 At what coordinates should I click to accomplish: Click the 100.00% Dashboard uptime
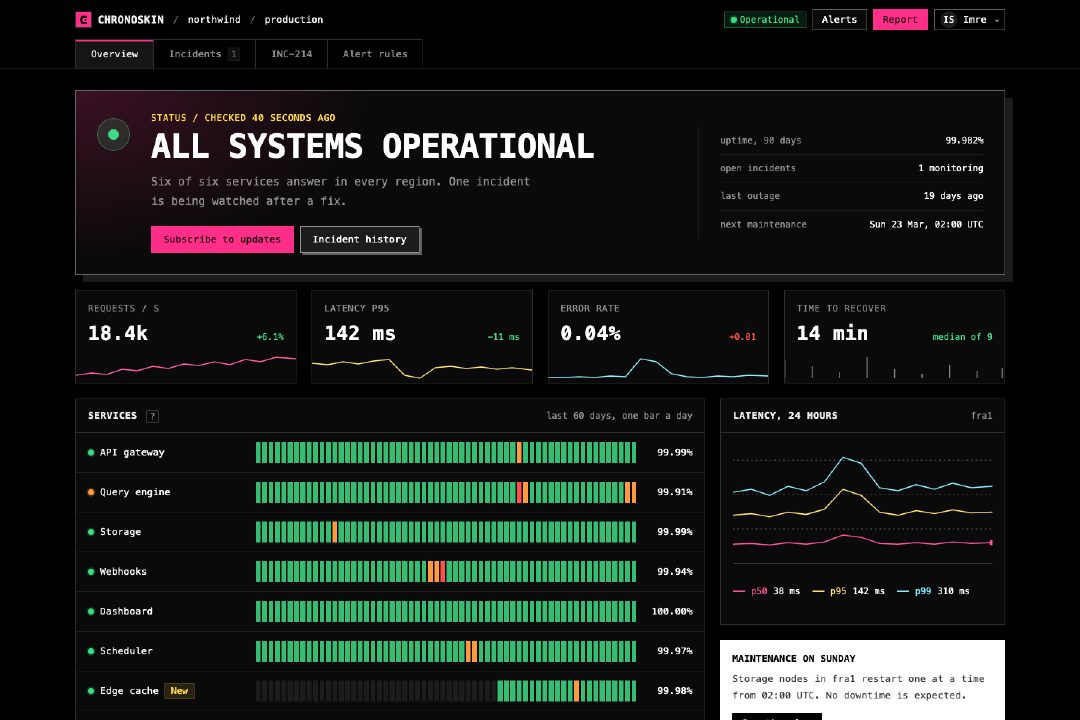point(672,611)
